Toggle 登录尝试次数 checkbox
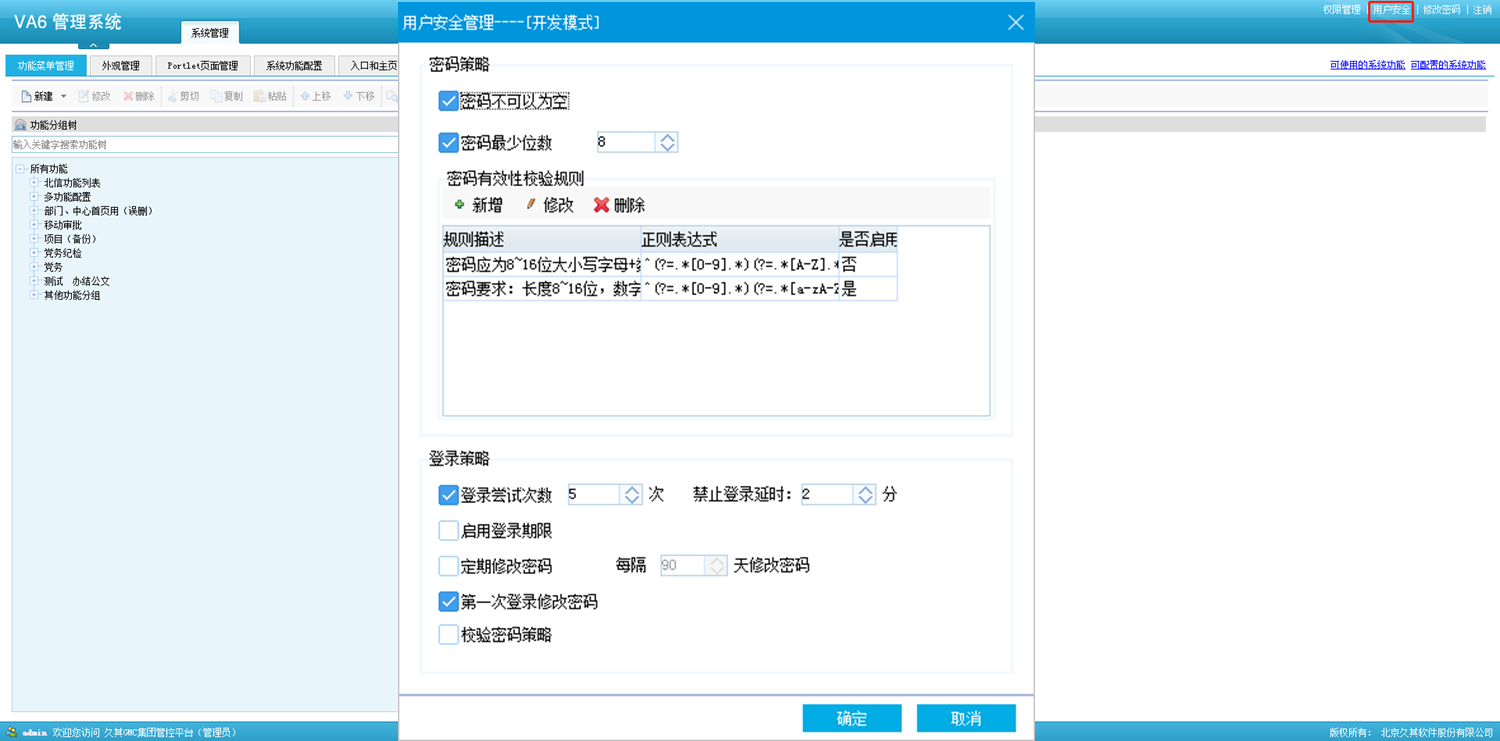 448,495
